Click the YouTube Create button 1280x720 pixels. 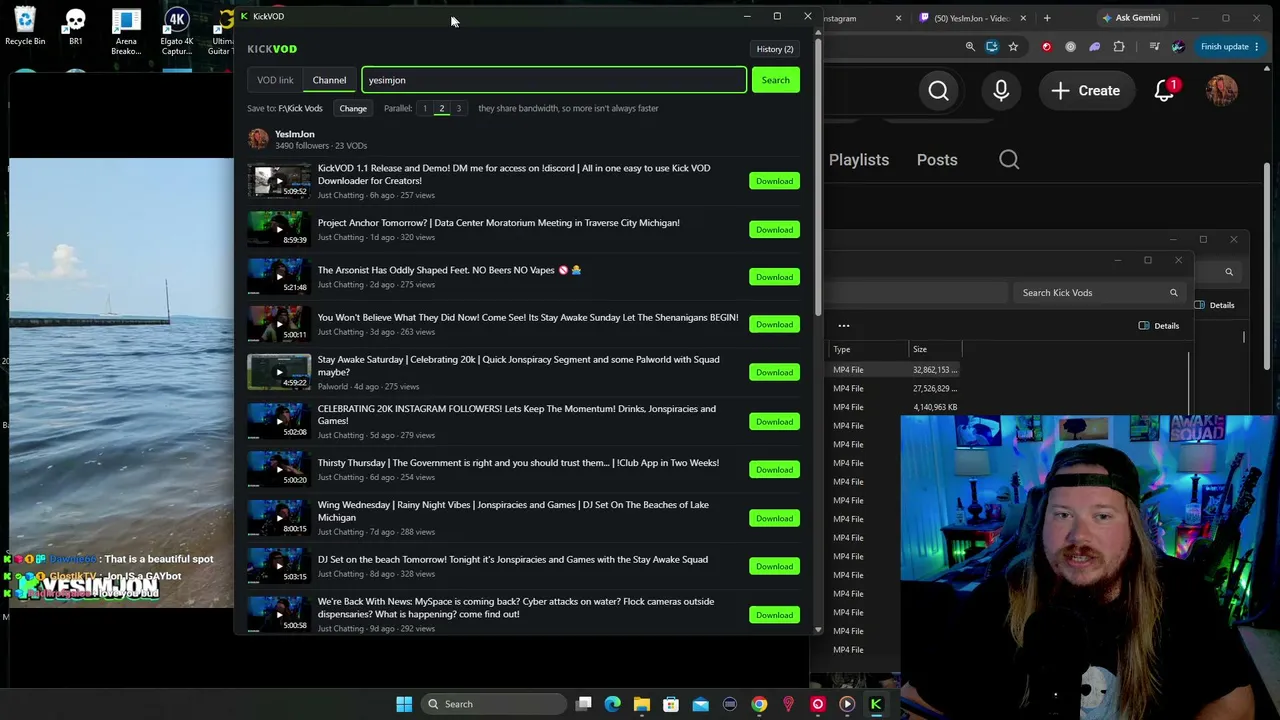1085,91
